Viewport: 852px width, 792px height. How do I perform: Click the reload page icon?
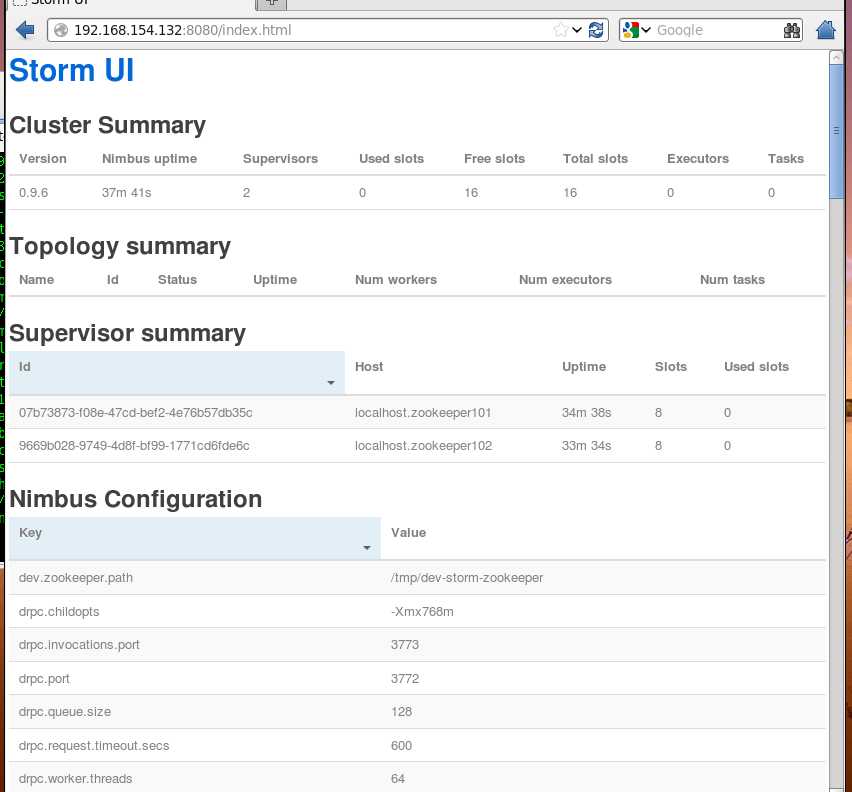596,30
